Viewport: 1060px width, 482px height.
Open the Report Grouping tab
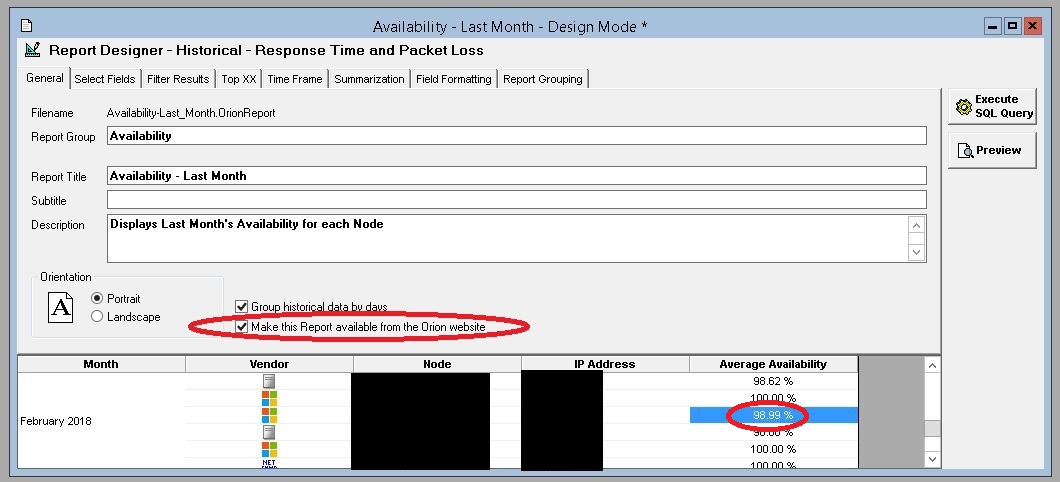pos(543,79)
